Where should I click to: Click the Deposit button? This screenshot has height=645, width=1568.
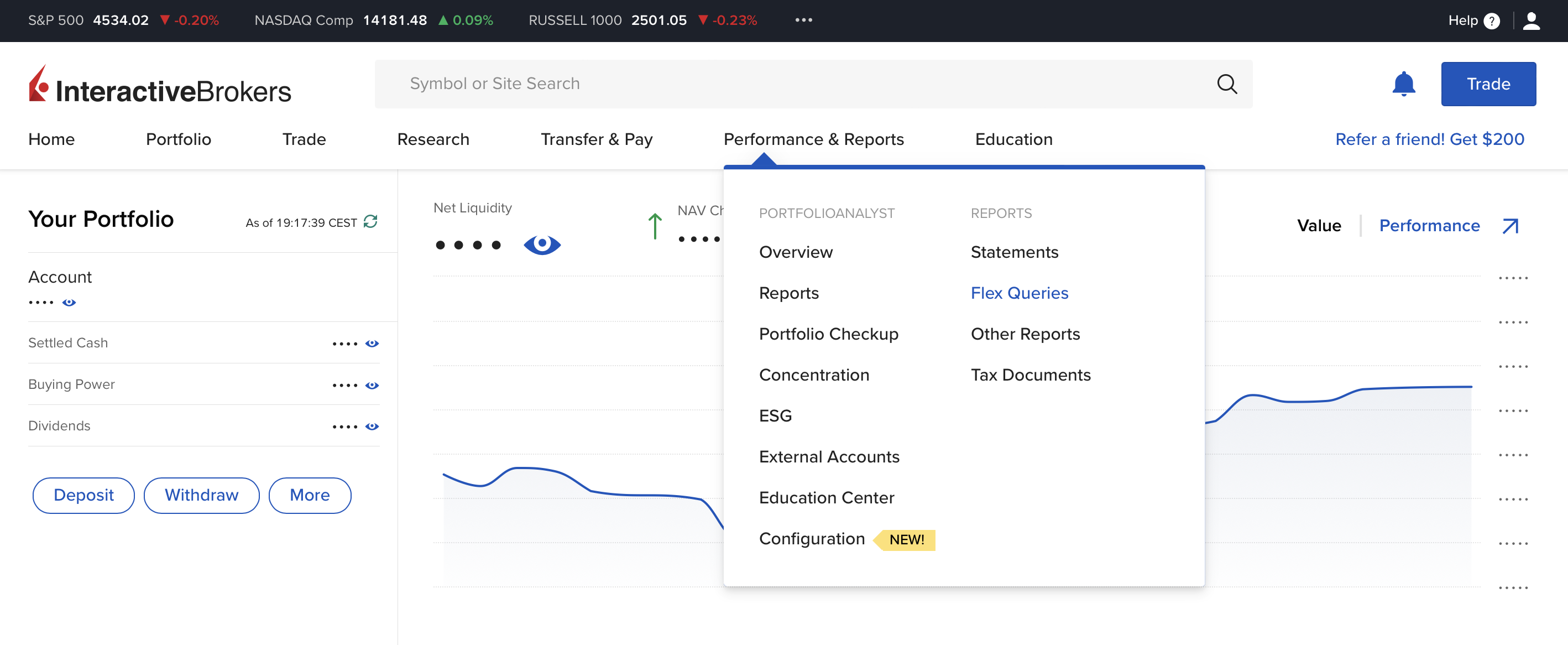tap(83, 495)
